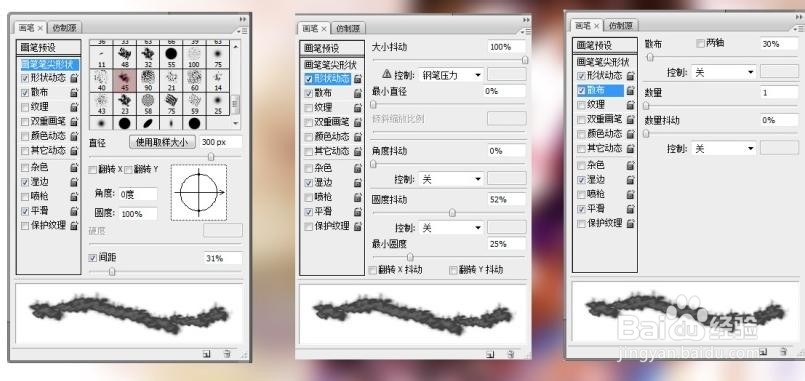Viewport: 805px width, 381px height.
Task: Click the 31% spacing field
Action: (223, 258)
